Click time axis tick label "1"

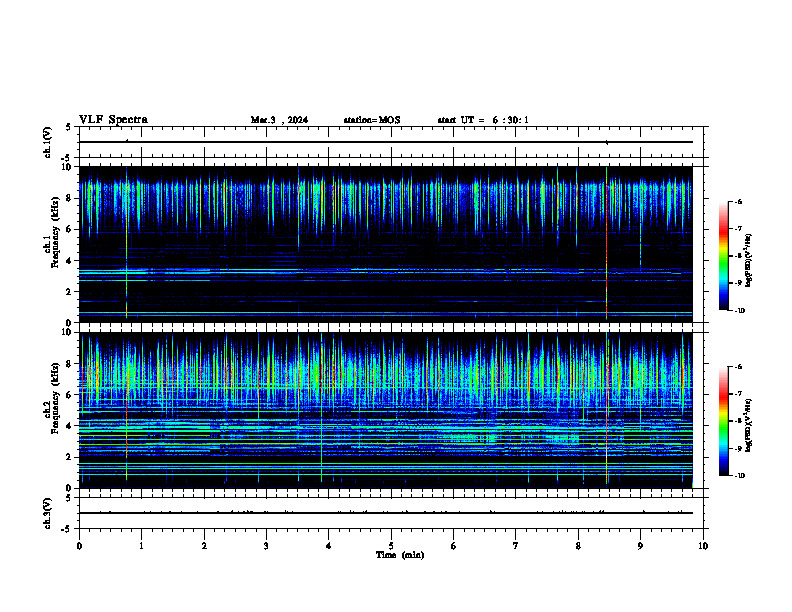(141, 546)
